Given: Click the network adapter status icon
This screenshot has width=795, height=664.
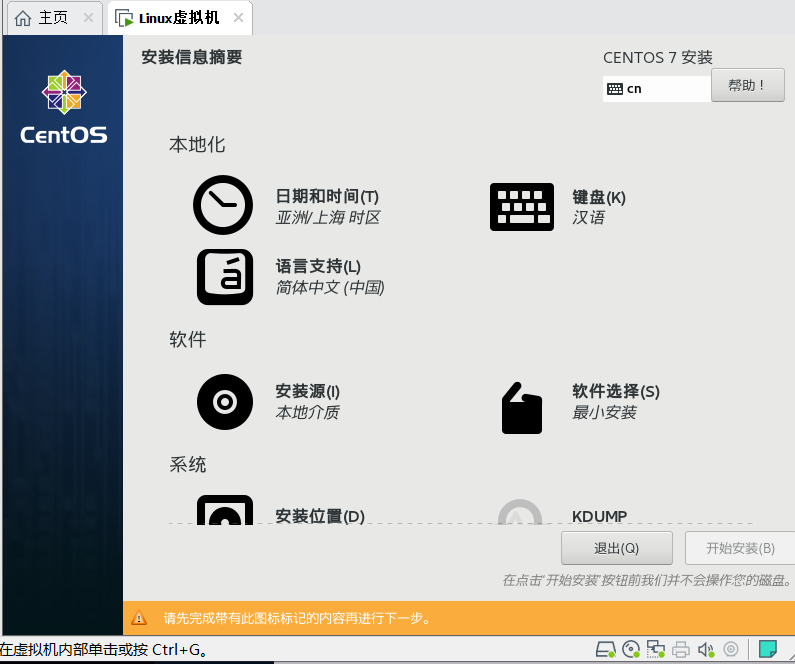Looking at the screenshot, I should tap(656, 649).
